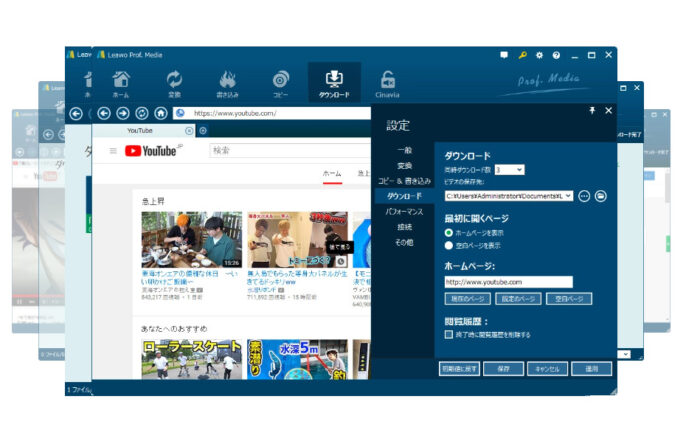Open YouTube hamburger menu
The image size is (700, 444).
[113, 151]
